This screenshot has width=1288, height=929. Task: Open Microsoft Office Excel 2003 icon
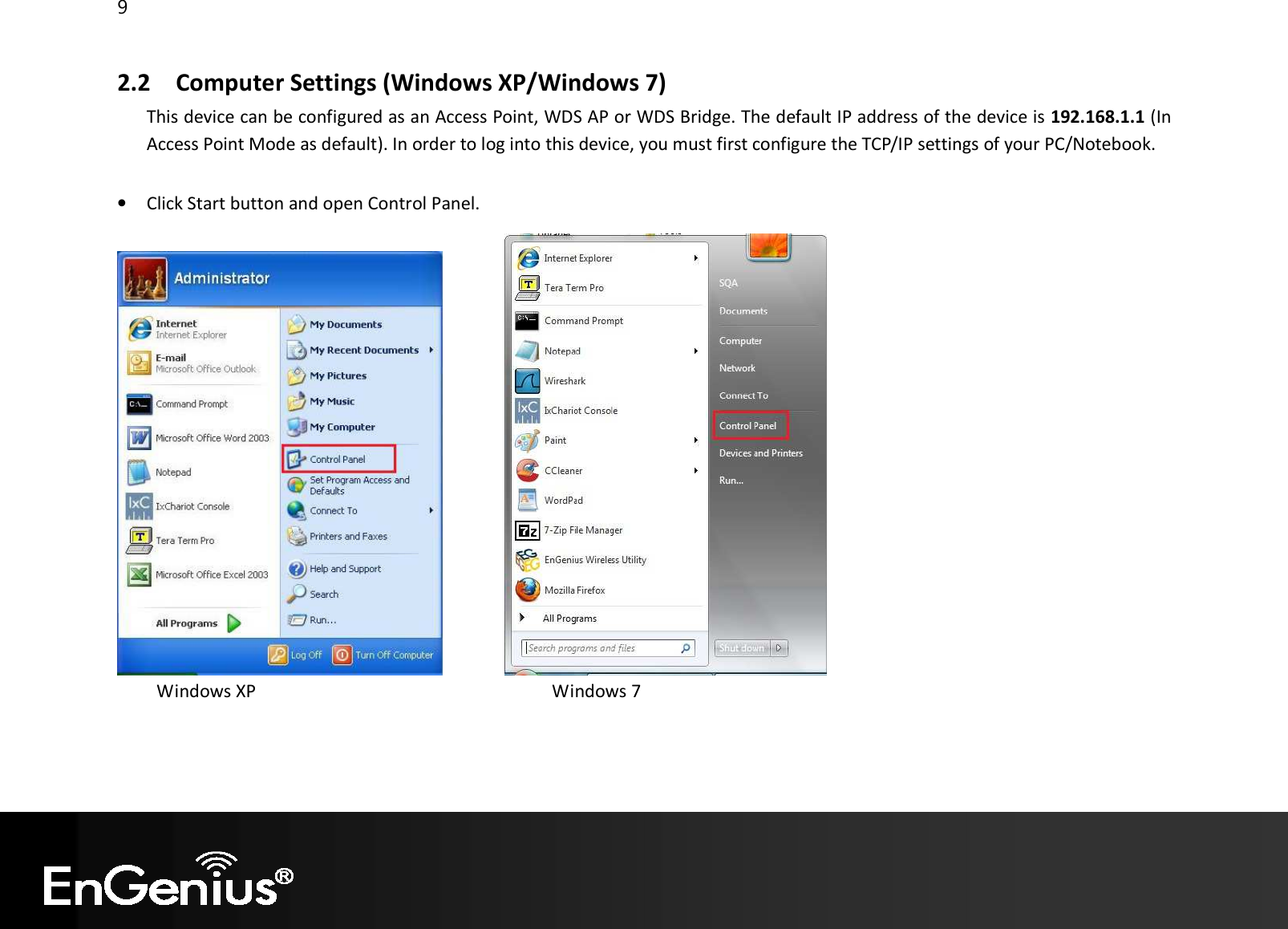click(140, 574)
